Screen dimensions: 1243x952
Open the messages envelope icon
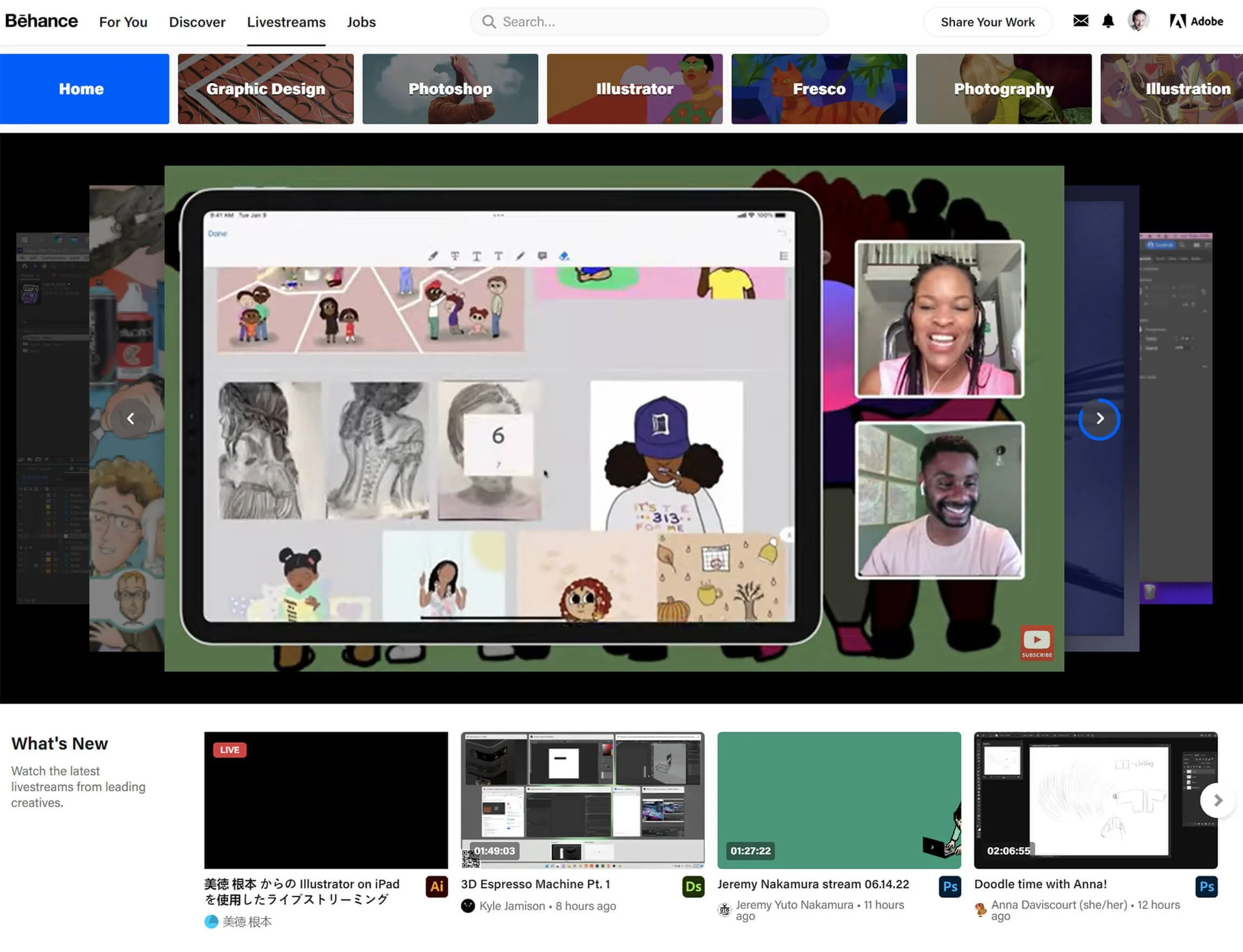pos(1081,21)
